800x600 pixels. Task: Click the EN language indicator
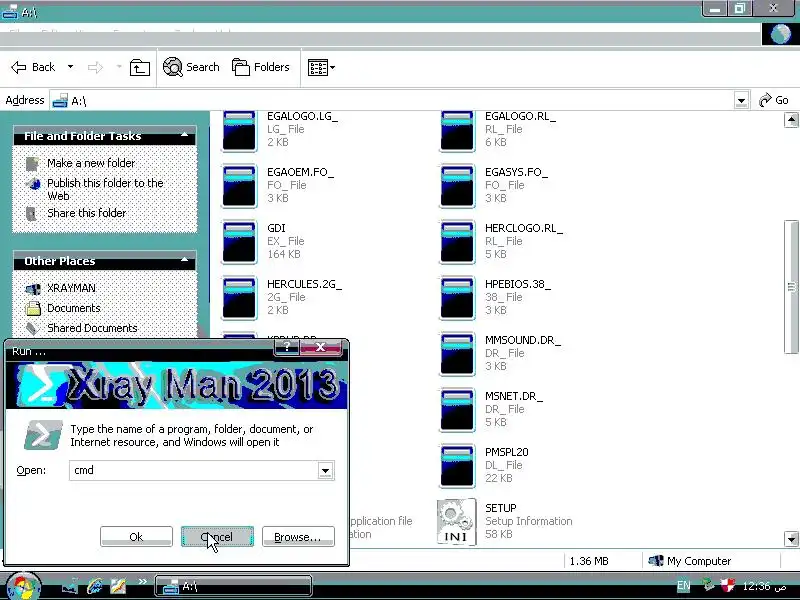(x=683, y=586)
